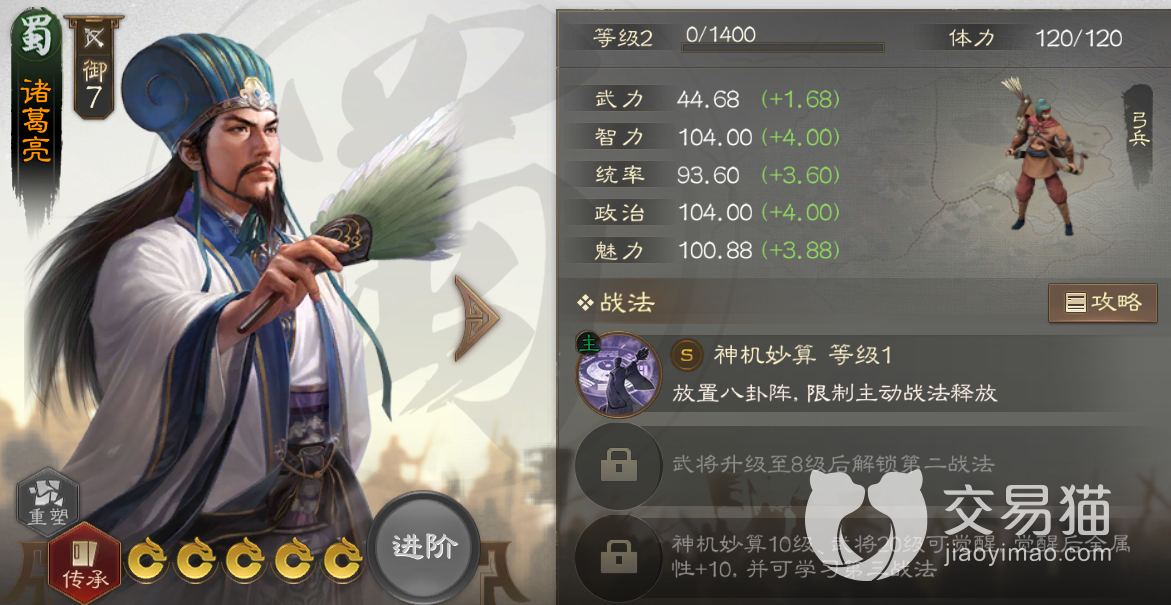Click the 御 7 cost banner
Viewport: 1171px width, 605px height.
point(94,66)
